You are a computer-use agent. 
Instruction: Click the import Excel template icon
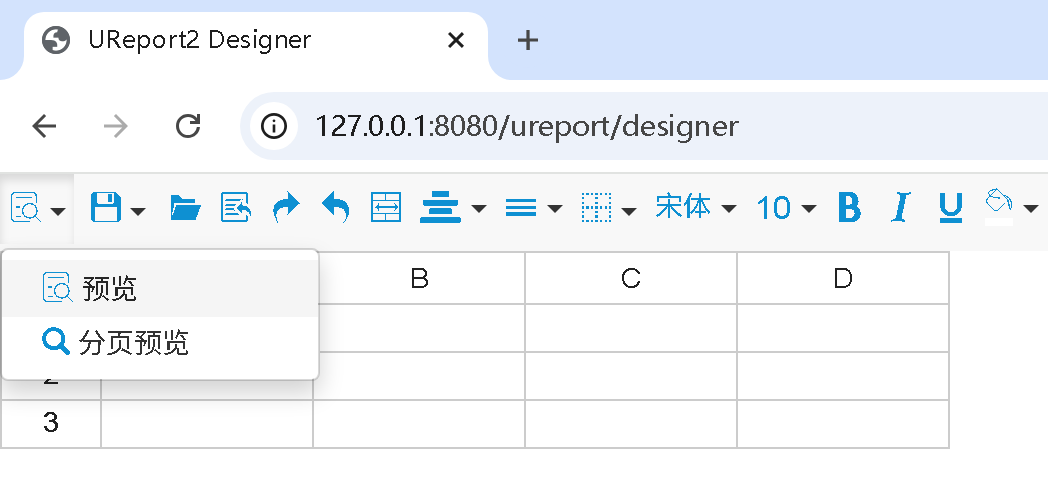coord(236,208)
